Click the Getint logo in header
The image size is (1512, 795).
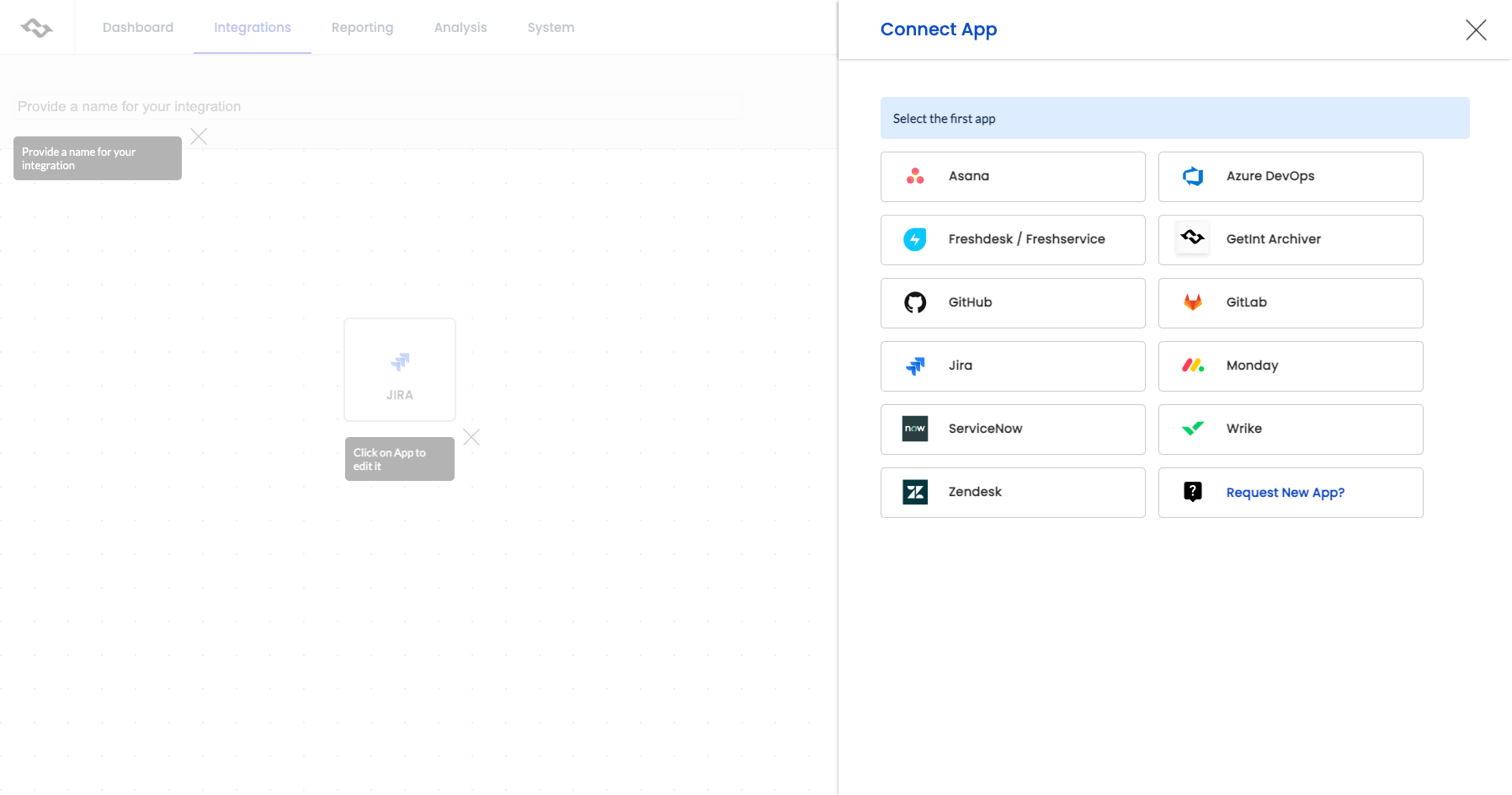(37, 28)
